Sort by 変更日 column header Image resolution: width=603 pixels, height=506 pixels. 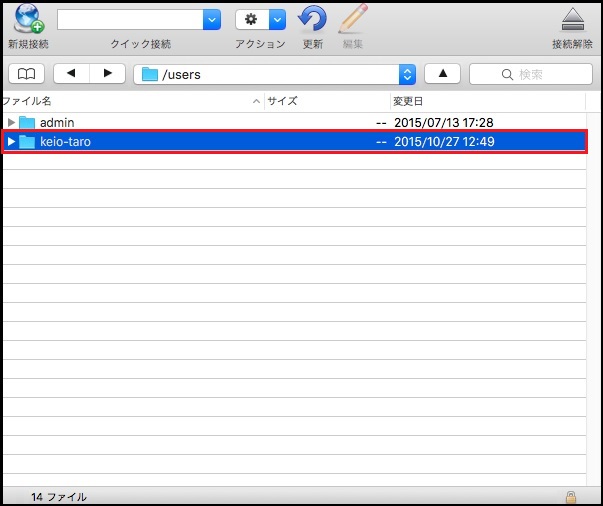(490, 101)
